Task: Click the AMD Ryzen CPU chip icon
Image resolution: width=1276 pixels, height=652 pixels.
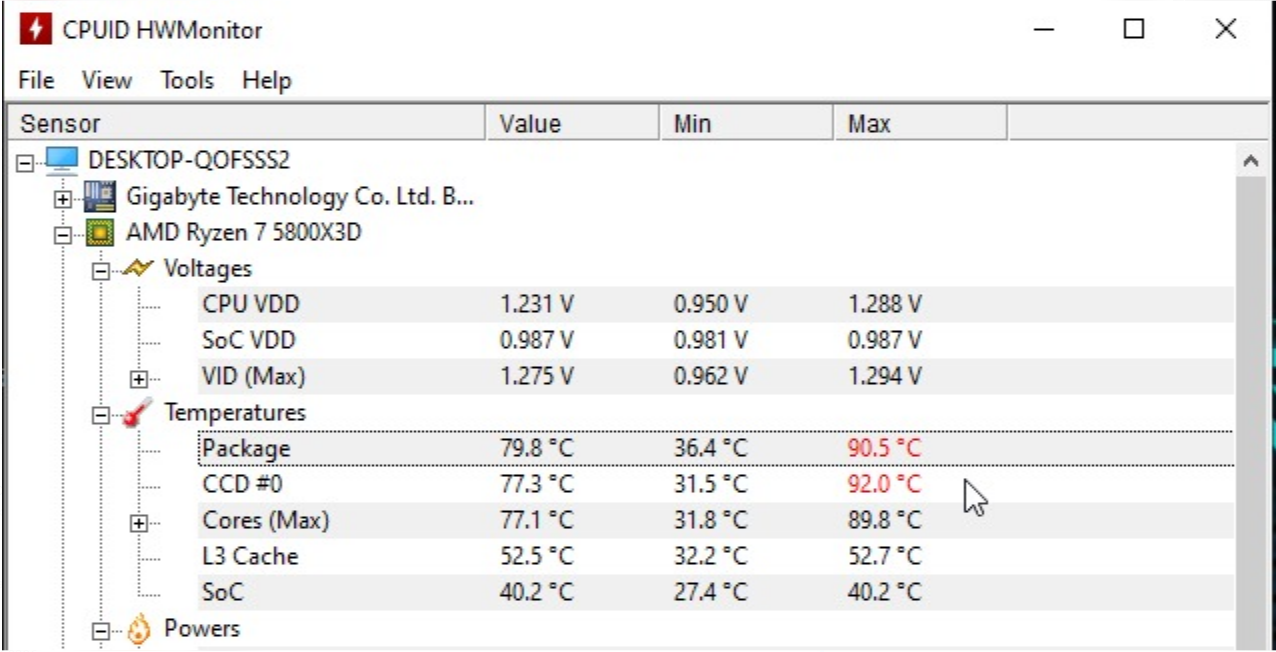Action: coord(100,233)
